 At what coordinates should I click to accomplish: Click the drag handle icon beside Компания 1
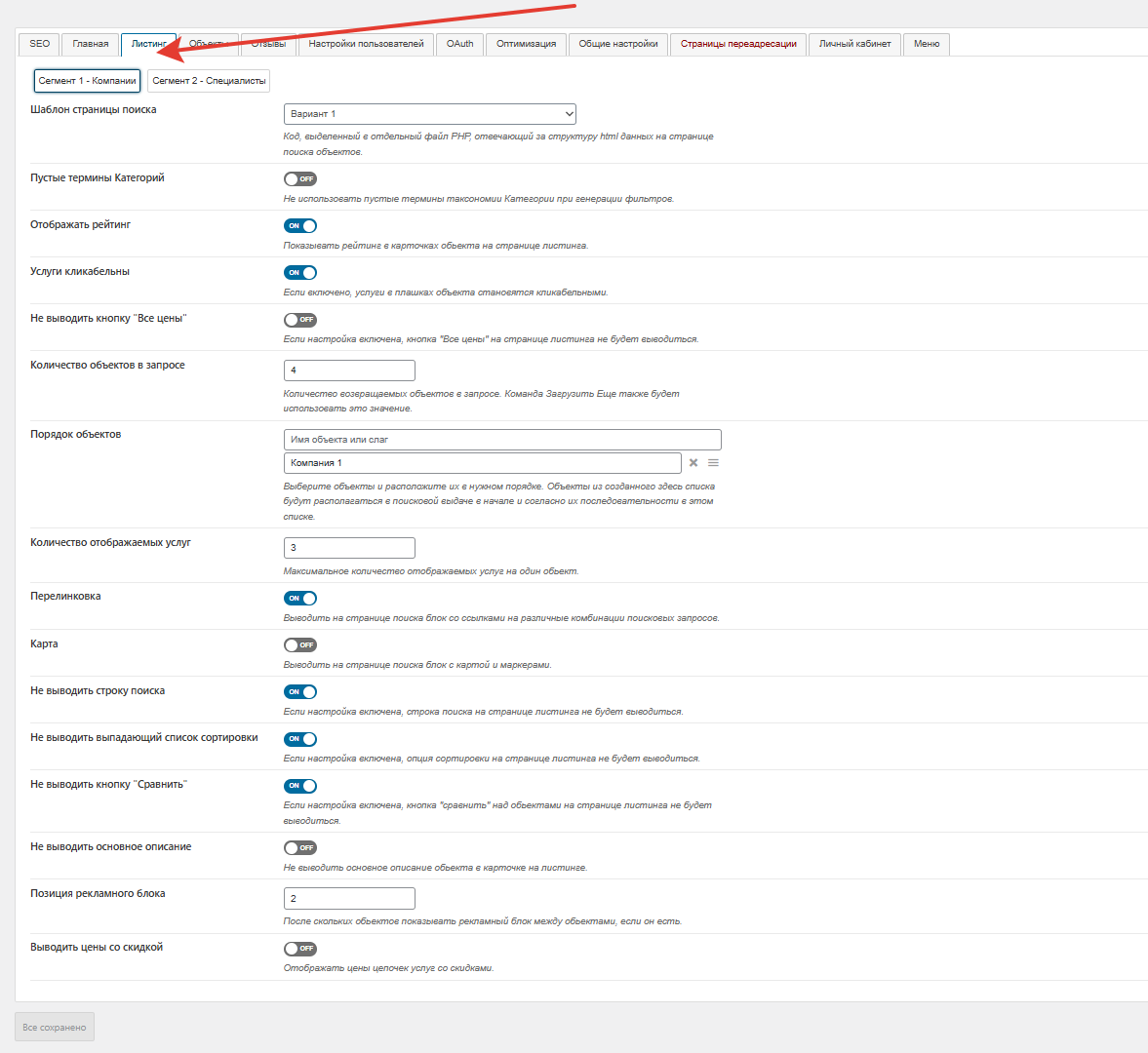pos(713,463)
